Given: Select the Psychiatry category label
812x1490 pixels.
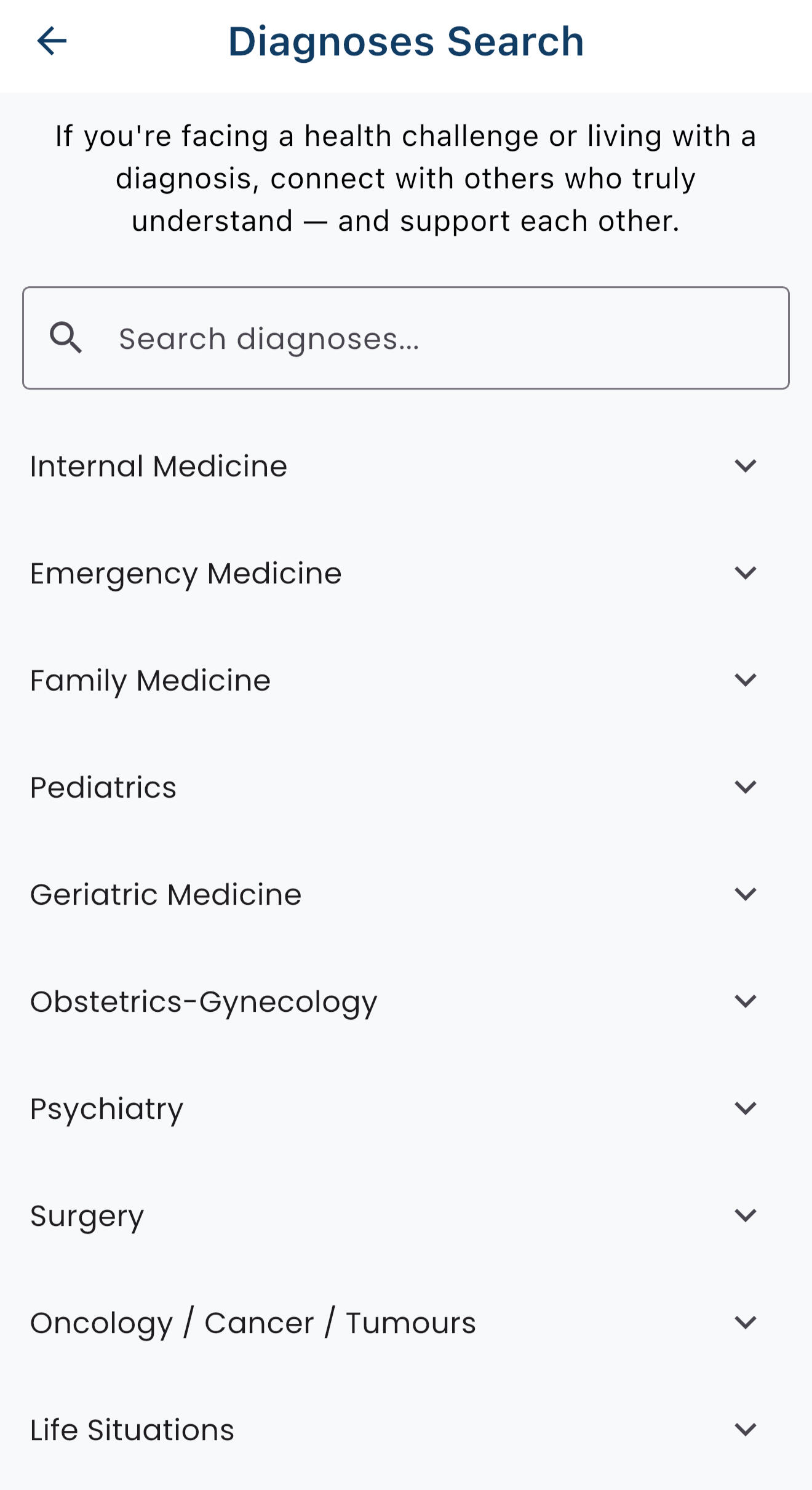Looking at the screenshot, I should 107,1109.
